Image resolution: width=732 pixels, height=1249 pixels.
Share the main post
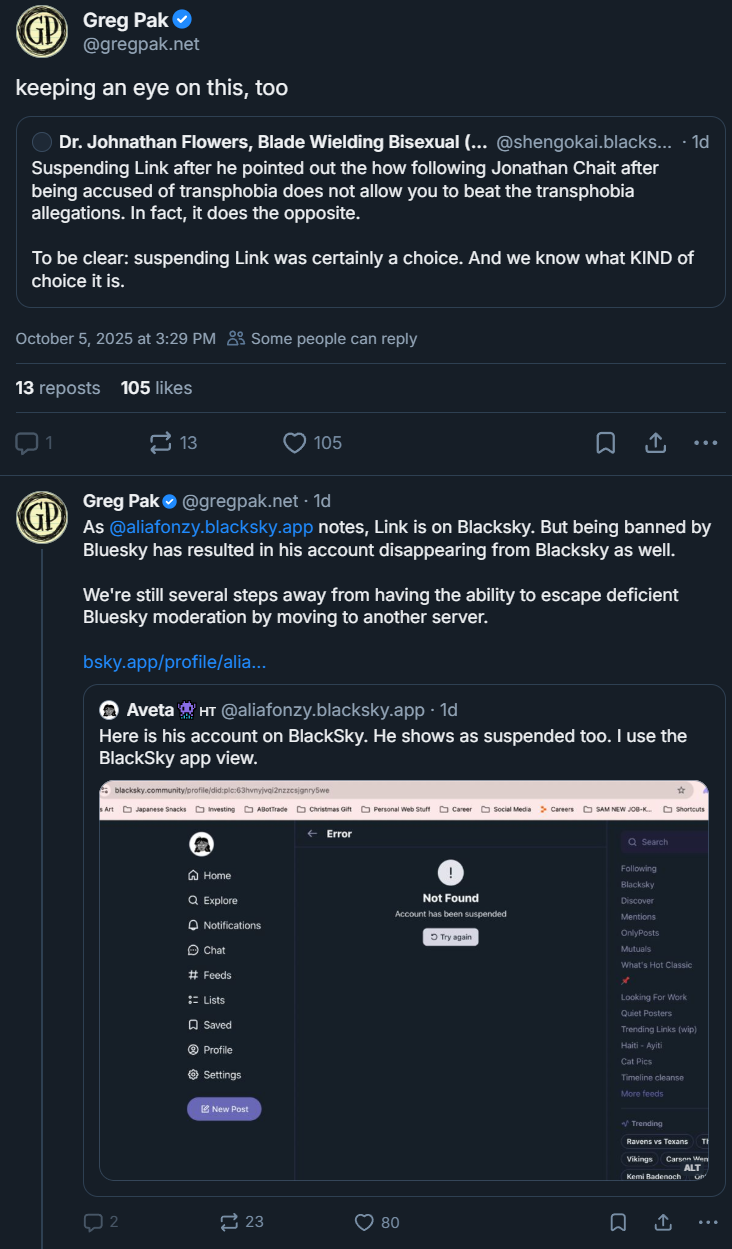coord(656,442)
